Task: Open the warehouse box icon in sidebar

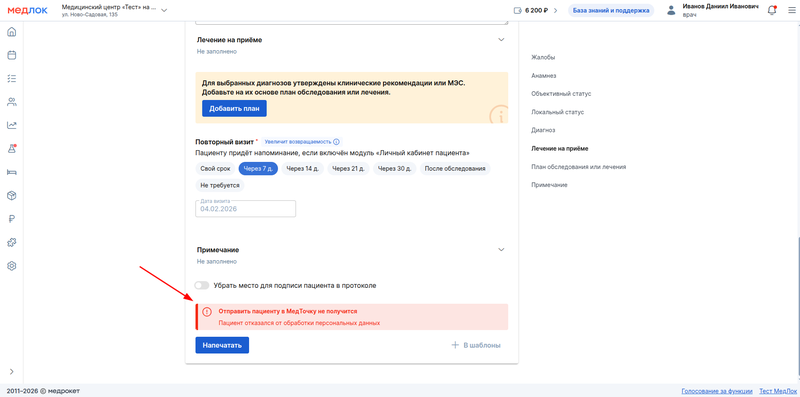Action: [x=12, y=195]
